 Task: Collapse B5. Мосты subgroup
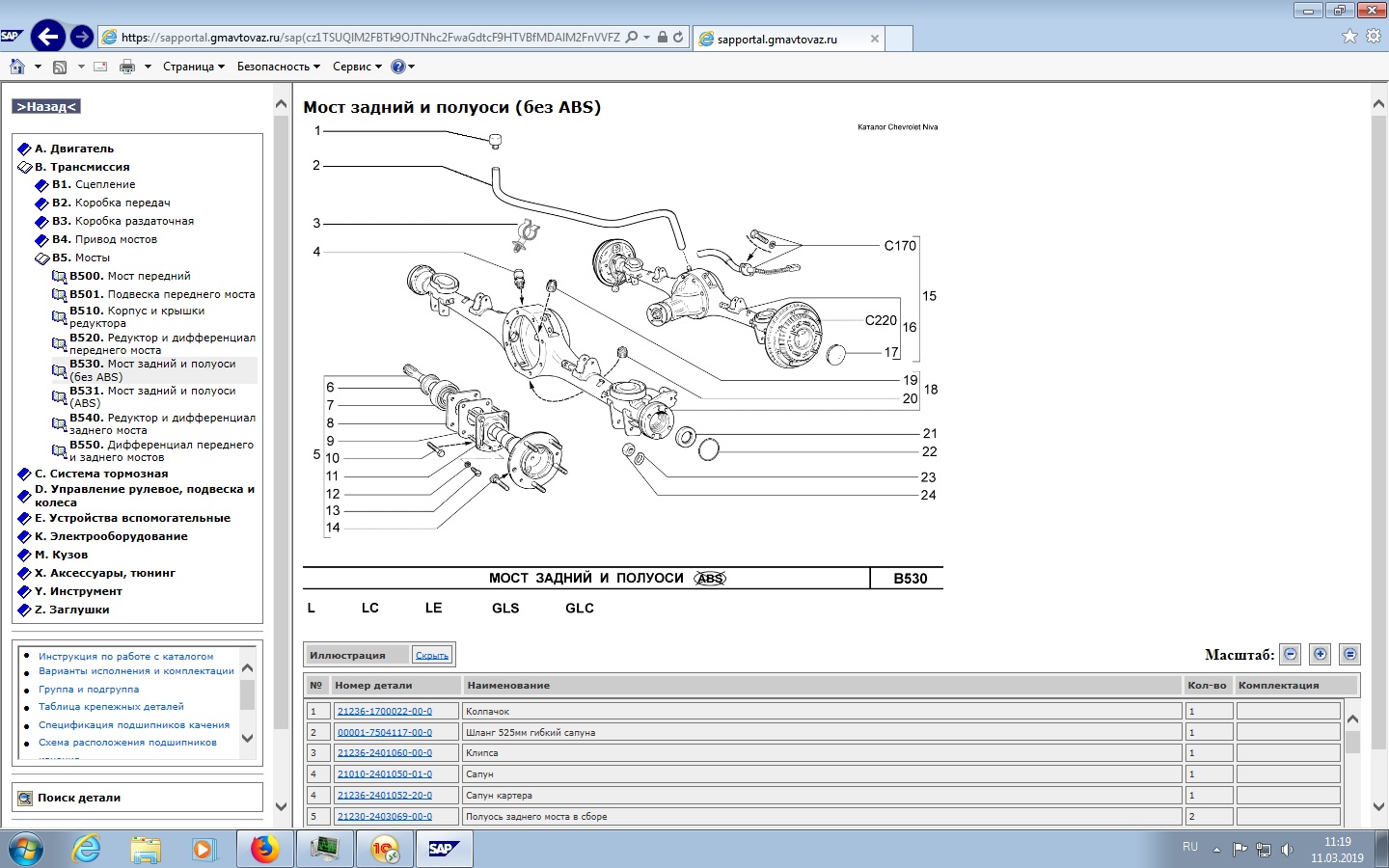41,258
